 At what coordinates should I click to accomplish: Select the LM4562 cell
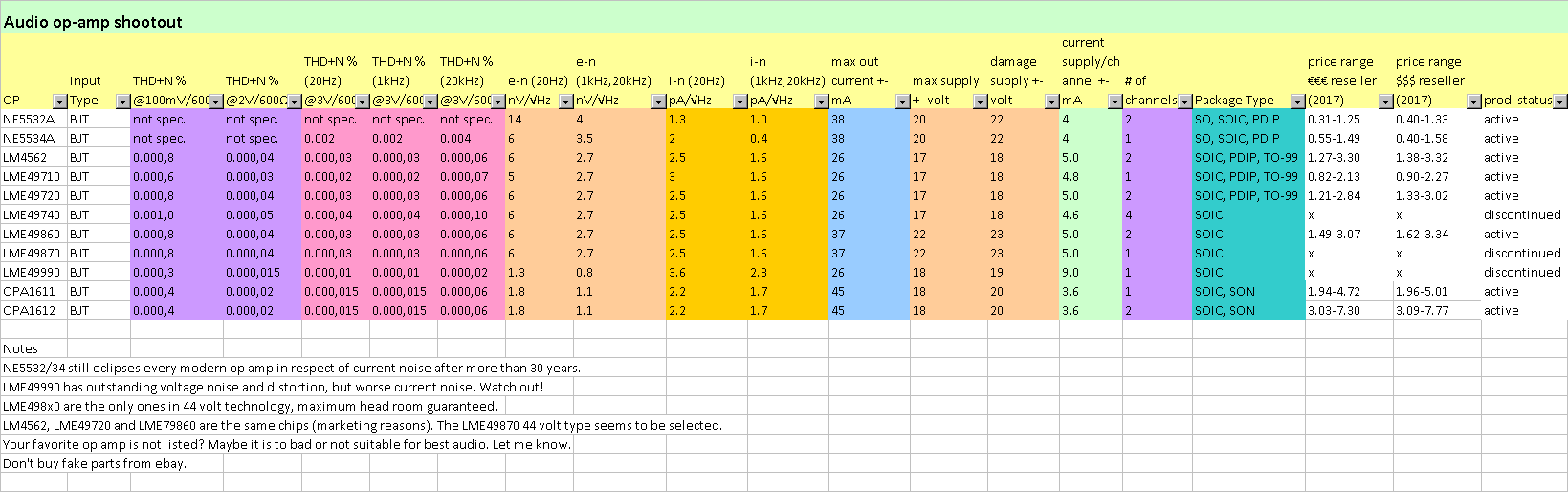pos(33,158)
